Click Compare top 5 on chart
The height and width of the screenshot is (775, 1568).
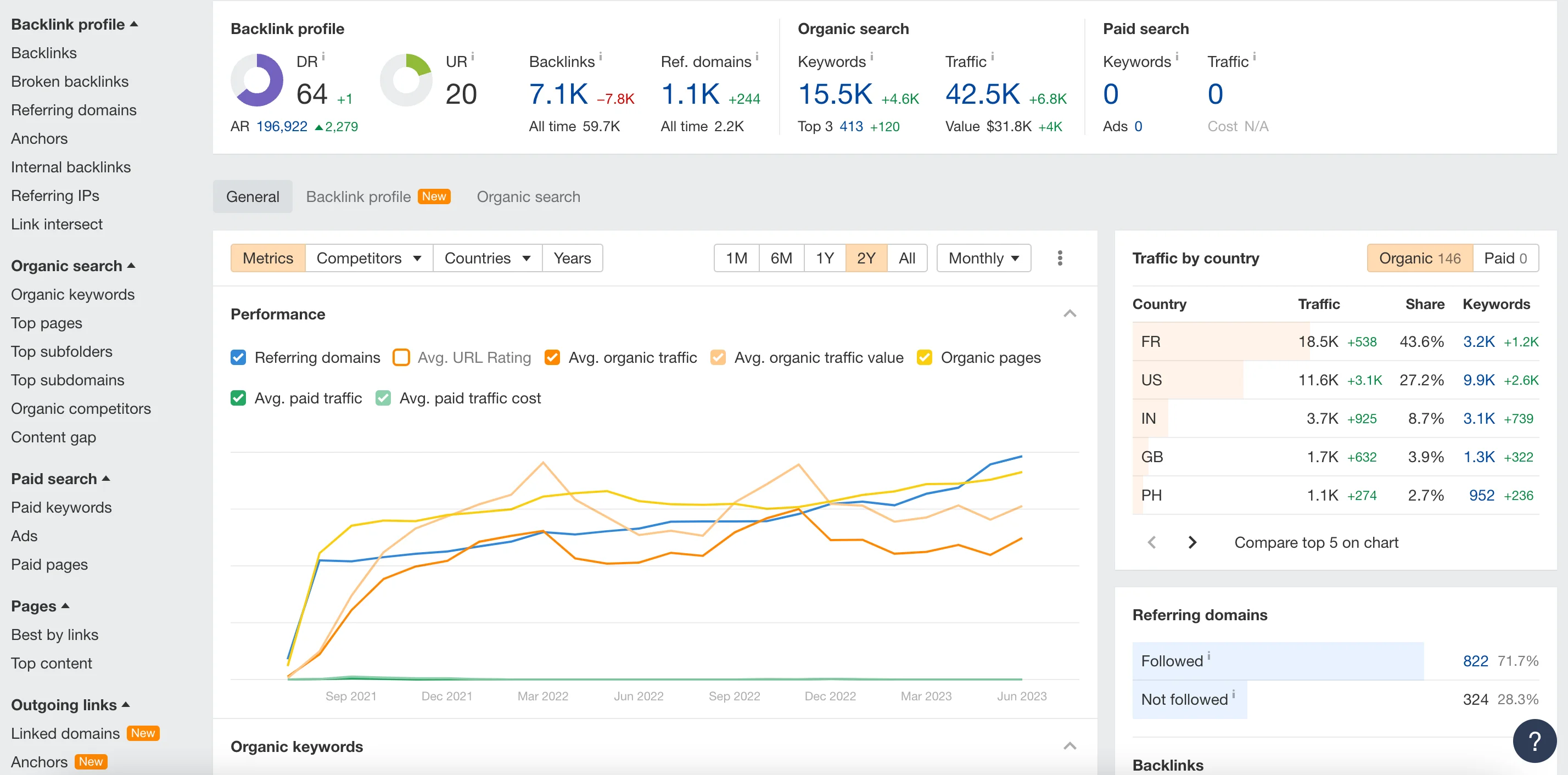pyautogui.click(x=1316, y=542)
